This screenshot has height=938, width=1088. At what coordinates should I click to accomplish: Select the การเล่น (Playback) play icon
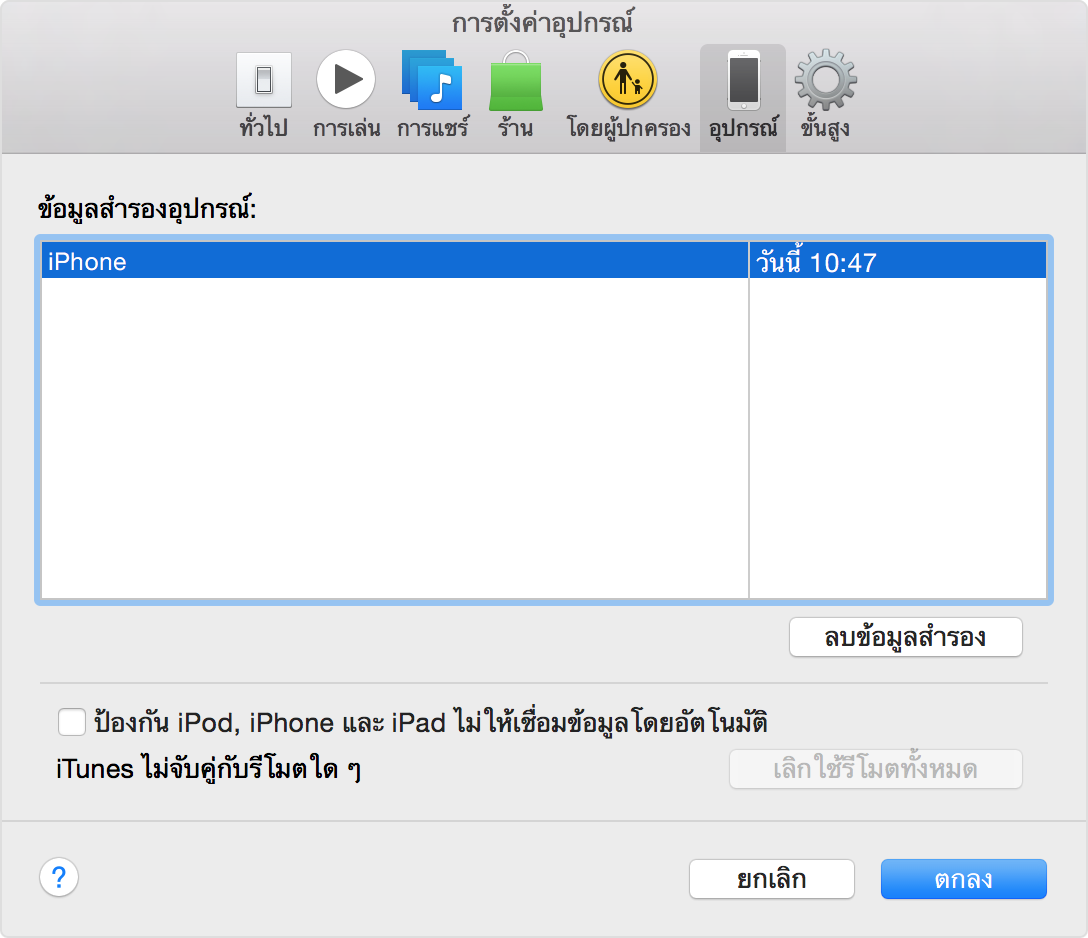[x=346, y=81]
